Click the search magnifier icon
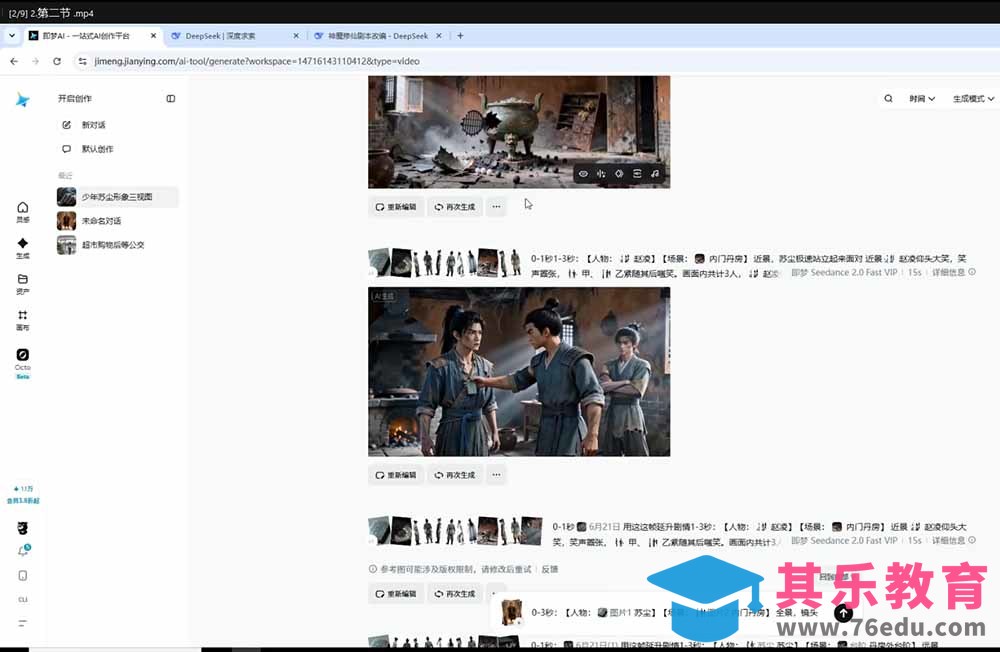This screenshot has height=652, width=1000. click(888, 98)
